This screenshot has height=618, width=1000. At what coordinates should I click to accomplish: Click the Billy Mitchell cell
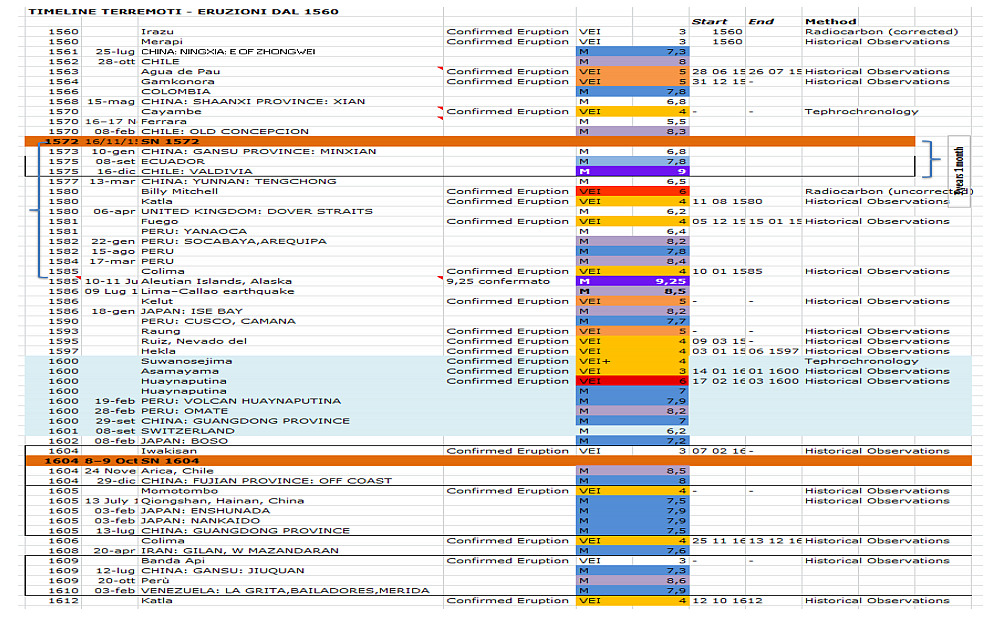pos(179,191)
